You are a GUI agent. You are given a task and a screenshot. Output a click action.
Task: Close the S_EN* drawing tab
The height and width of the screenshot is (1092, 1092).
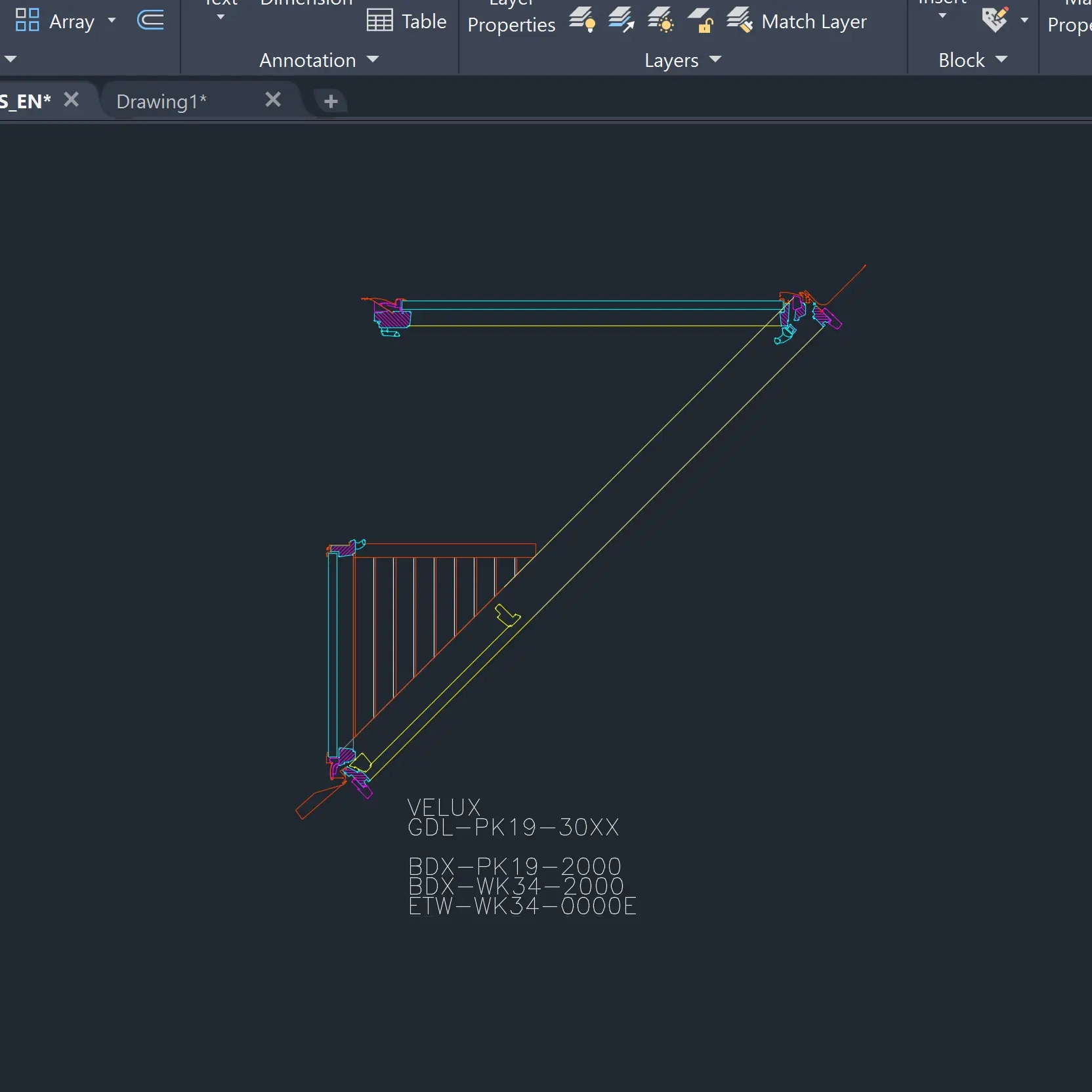click(72, 100)
